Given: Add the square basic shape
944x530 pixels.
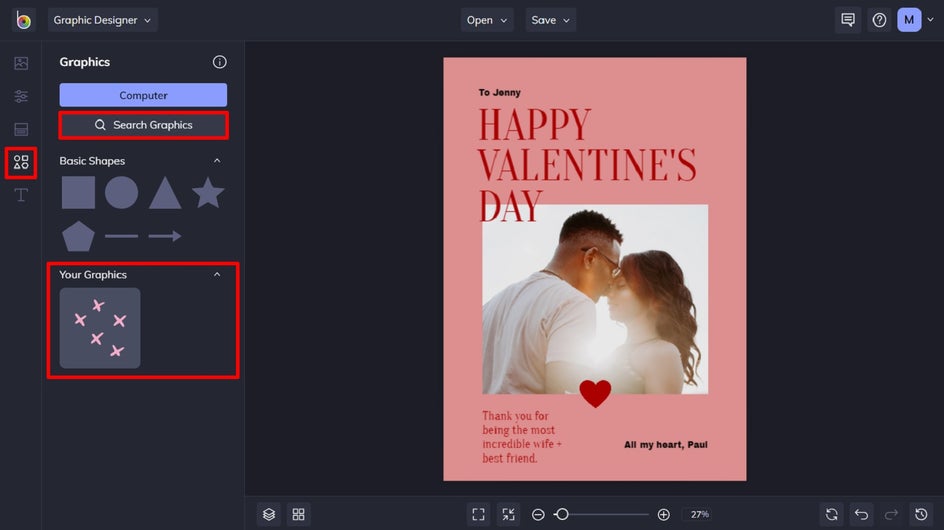Looking at the screenshot, I should click(x=78, y=193).
